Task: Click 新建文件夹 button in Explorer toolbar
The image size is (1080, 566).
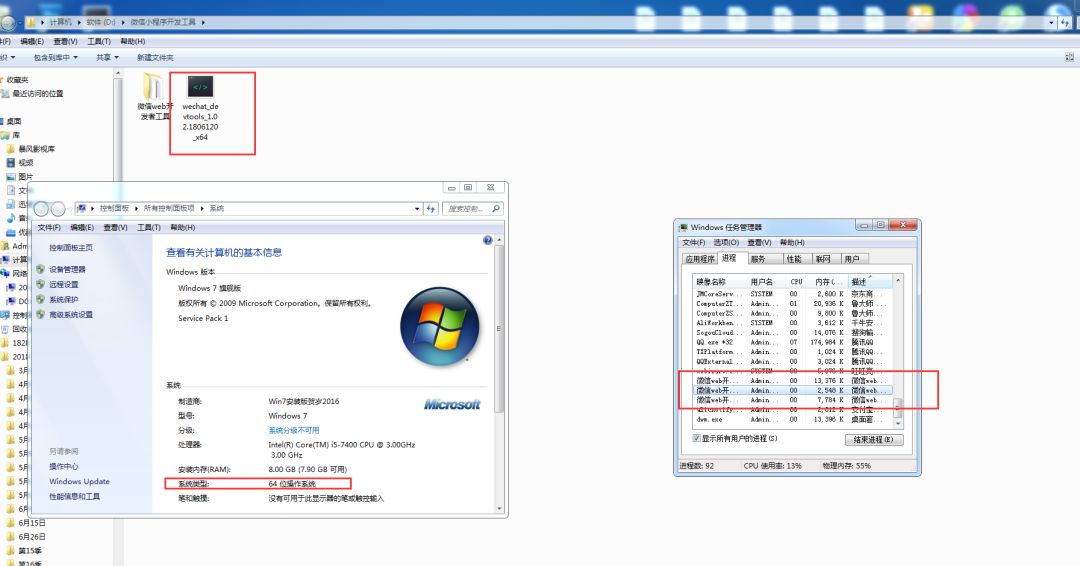Action: coord(155,58)
